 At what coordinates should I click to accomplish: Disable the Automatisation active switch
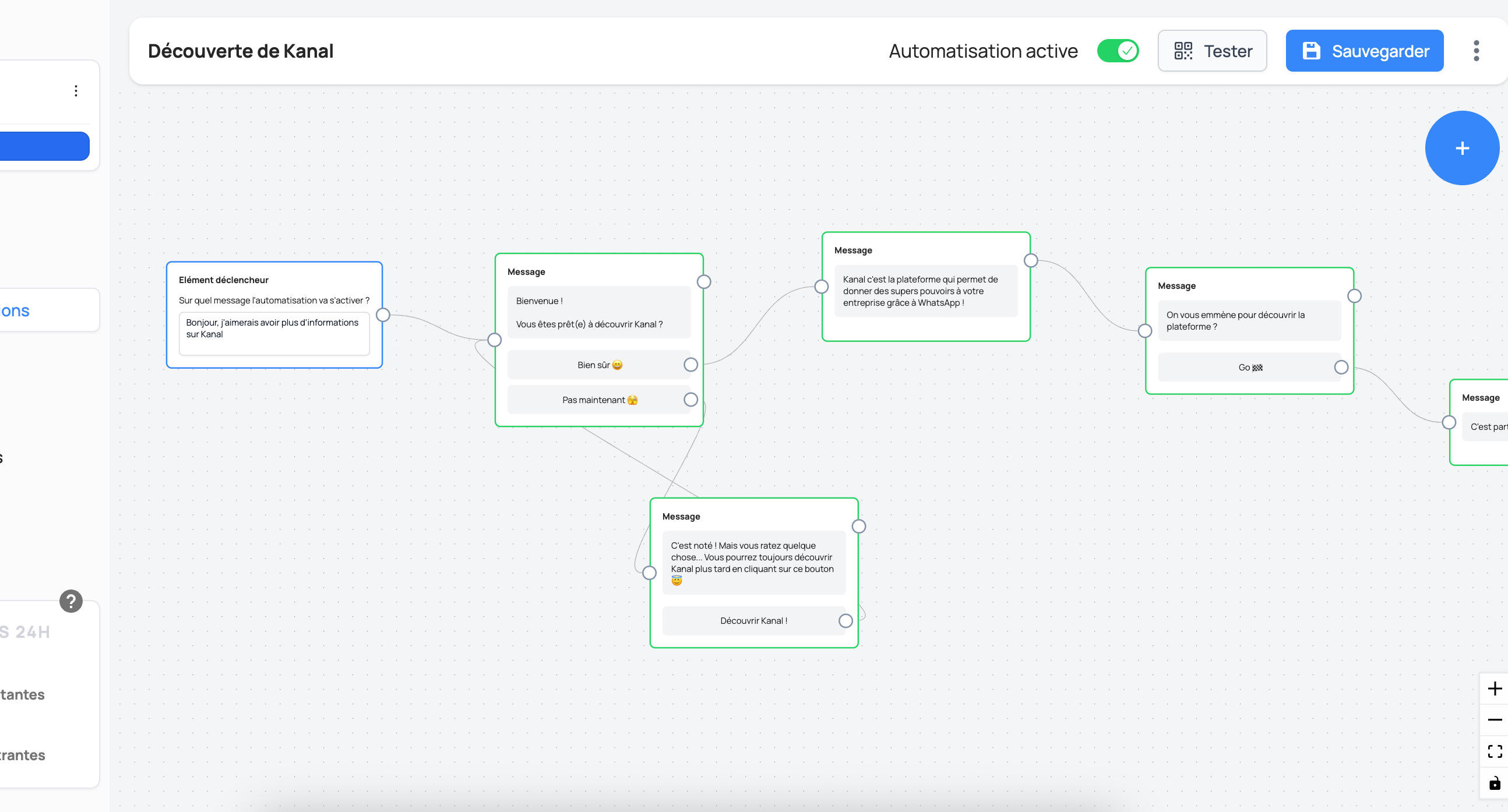click(1117, 51)
